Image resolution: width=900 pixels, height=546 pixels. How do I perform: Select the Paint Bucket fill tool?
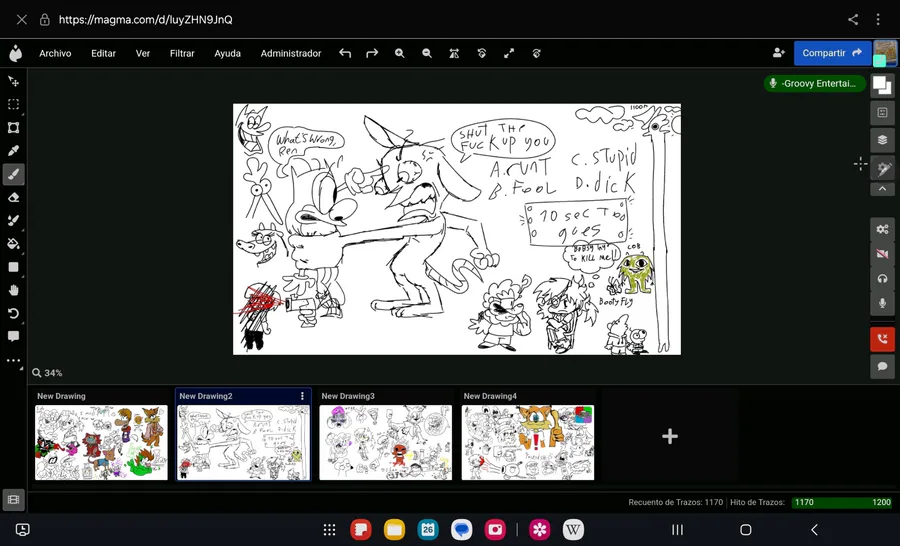(13, 244)
